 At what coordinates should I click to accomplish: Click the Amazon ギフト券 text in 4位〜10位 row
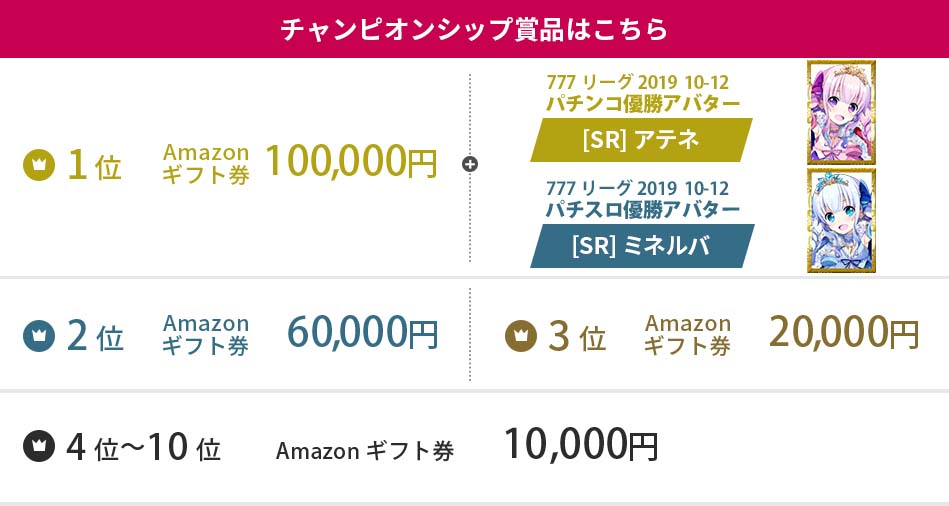click(x=365, y=451)
